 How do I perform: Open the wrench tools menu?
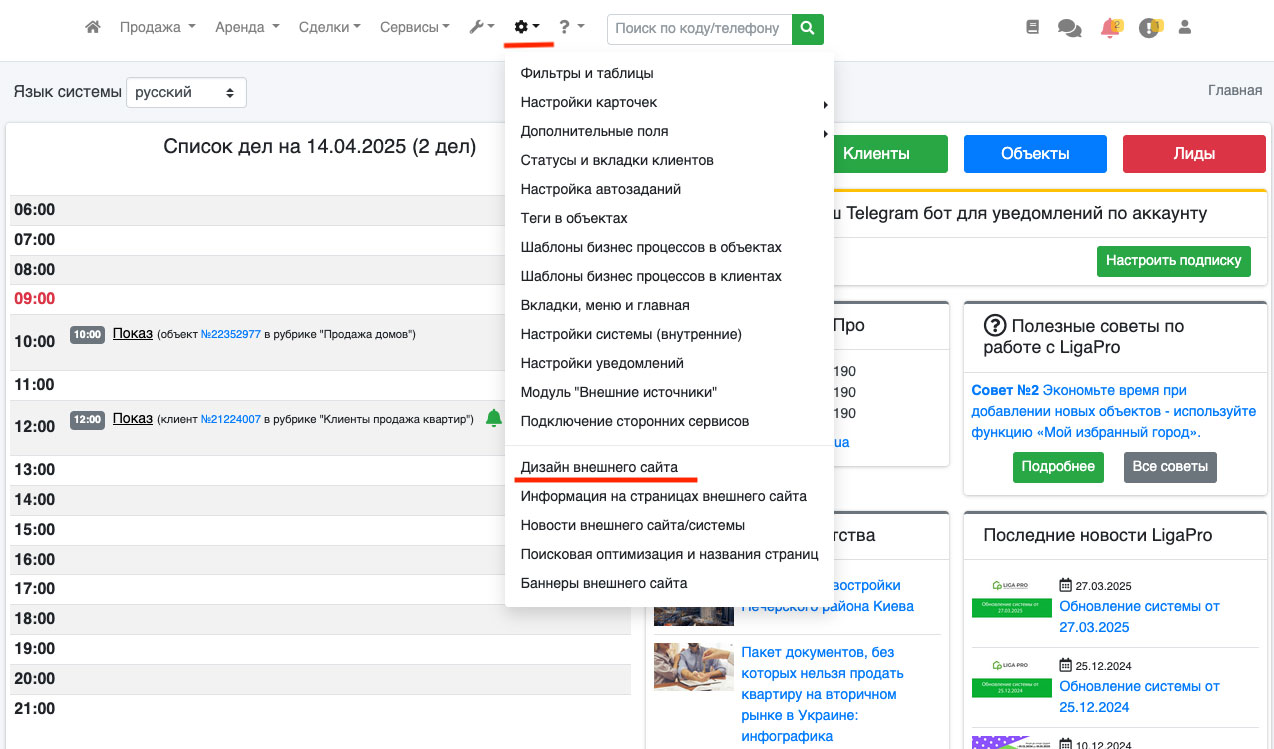click(x=481, y=28)
